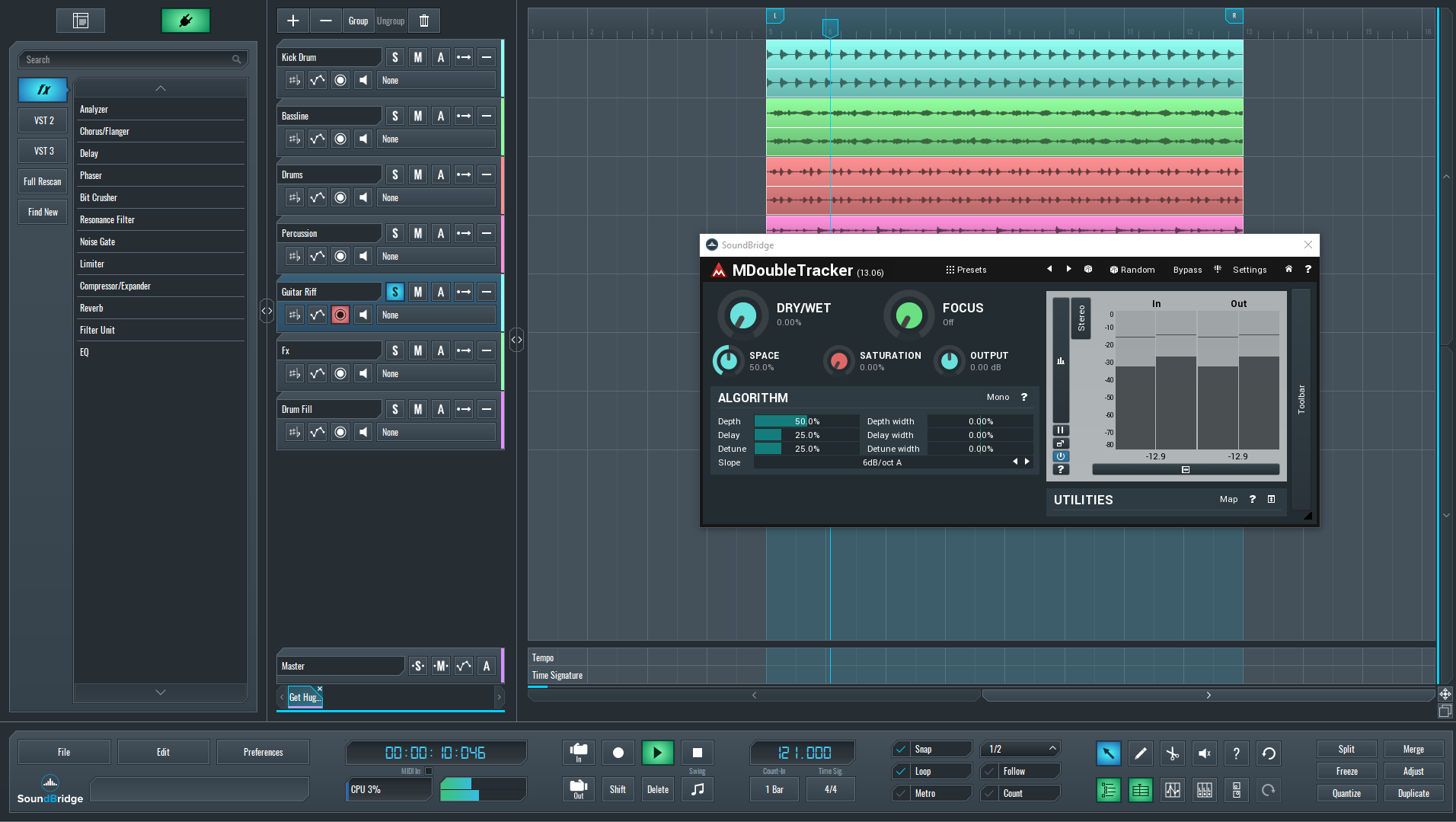Unsolo the Guitar Riff track
Viewport: 1456px width, 822px height.
pos(394,292)
